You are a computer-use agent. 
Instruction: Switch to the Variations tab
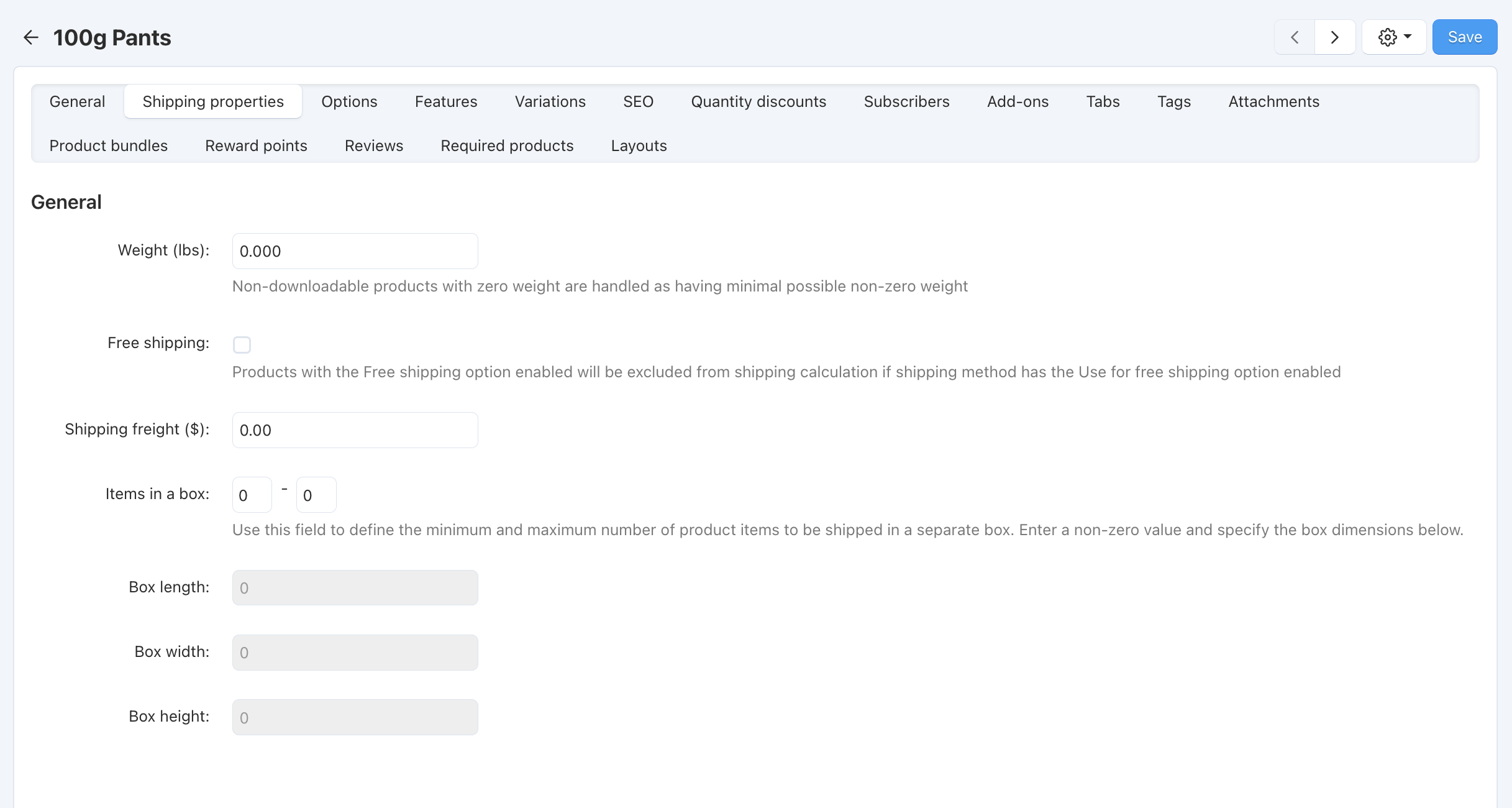click(550, 101)
